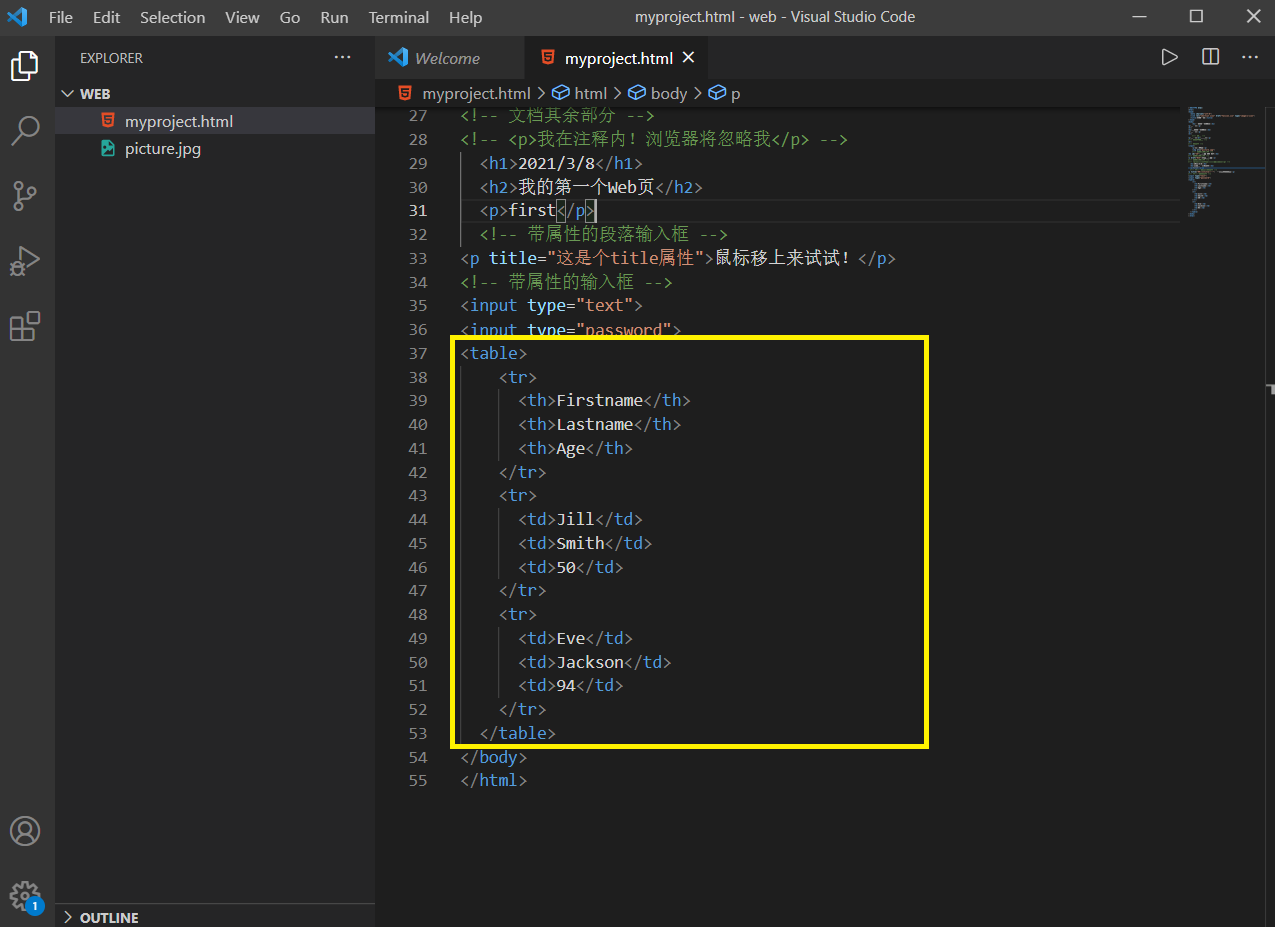1275x927 pixels.
Task: Open the Source Control view
Action: (25, 196)
